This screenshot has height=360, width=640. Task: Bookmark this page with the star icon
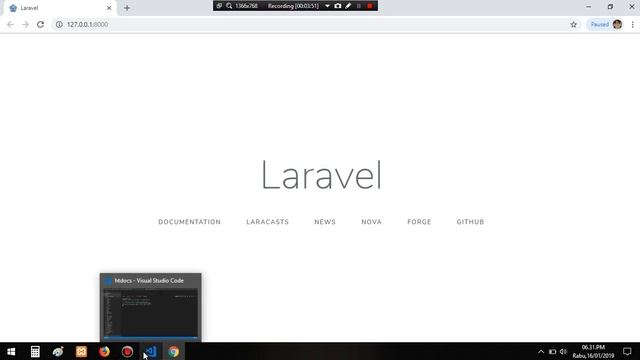coord(573,24)
